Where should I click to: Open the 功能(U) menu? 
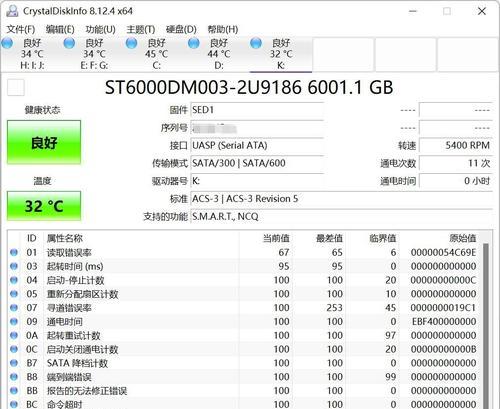point(100,29)
